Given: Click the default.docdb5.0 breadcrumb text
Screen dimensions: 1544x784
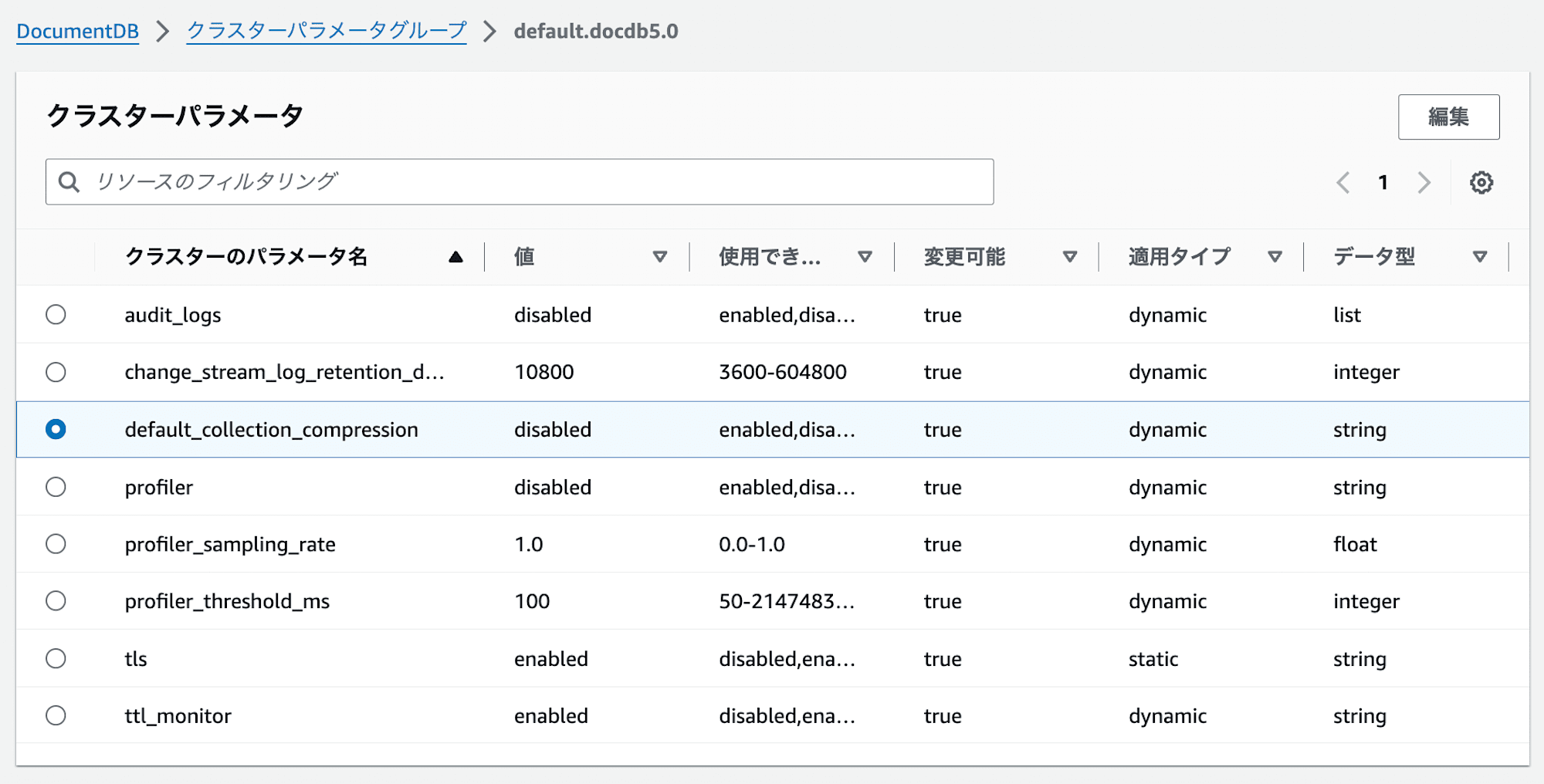Looking at the screenshot, I should coord(596,32).
